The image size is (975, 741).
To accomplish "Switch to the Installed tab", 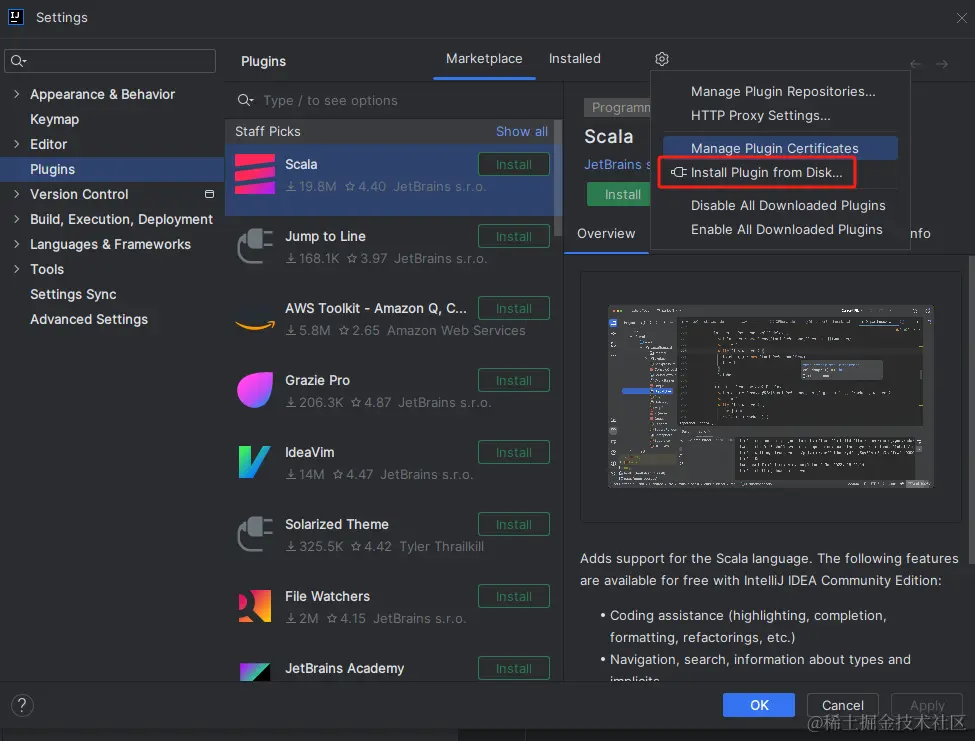I will click(575, 58).
